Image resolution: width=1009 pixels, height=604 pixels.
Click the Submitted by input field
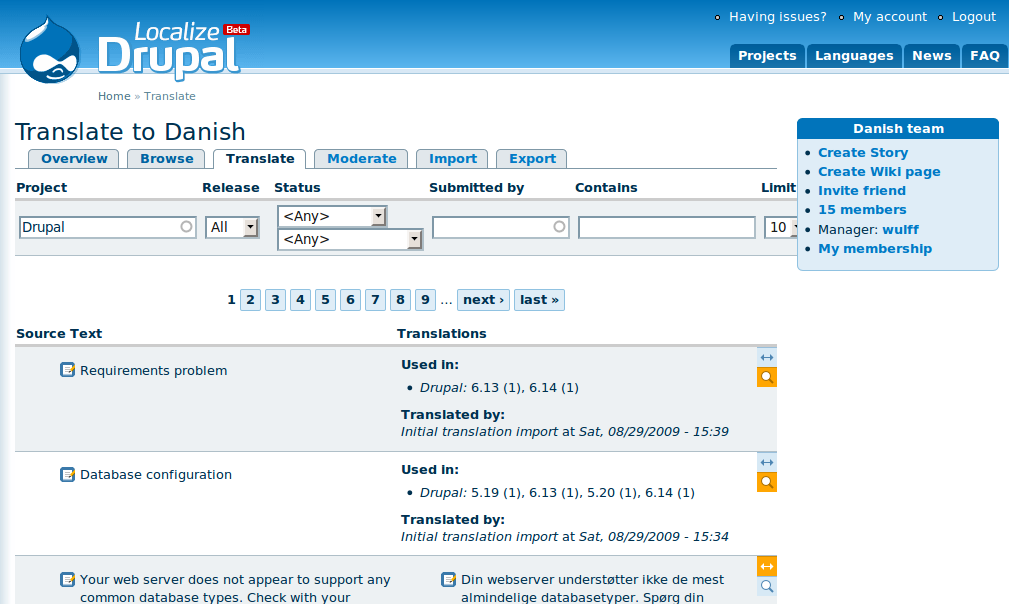501,227
